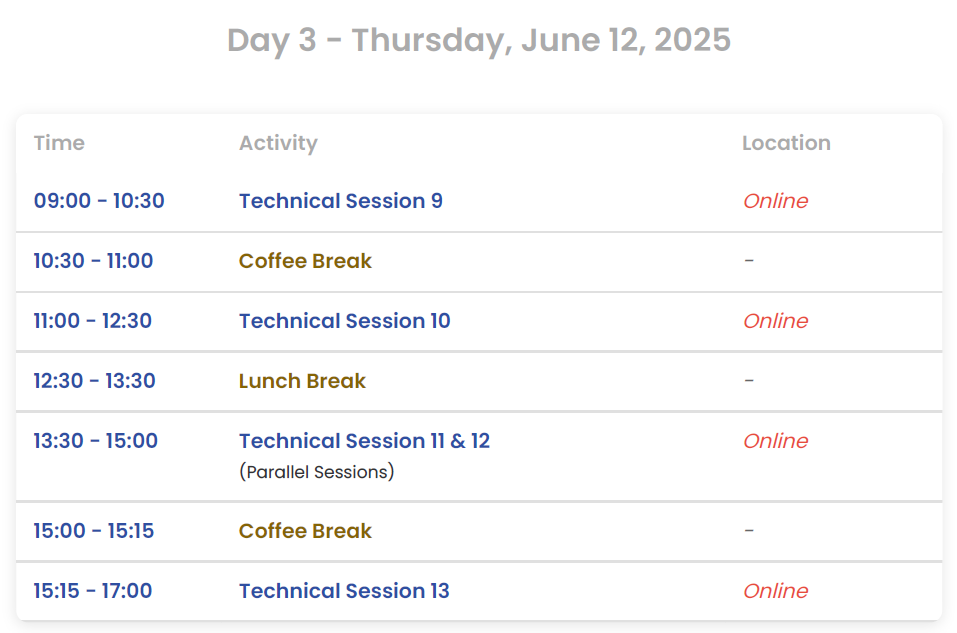Click the Location column header

pos(786,143)
